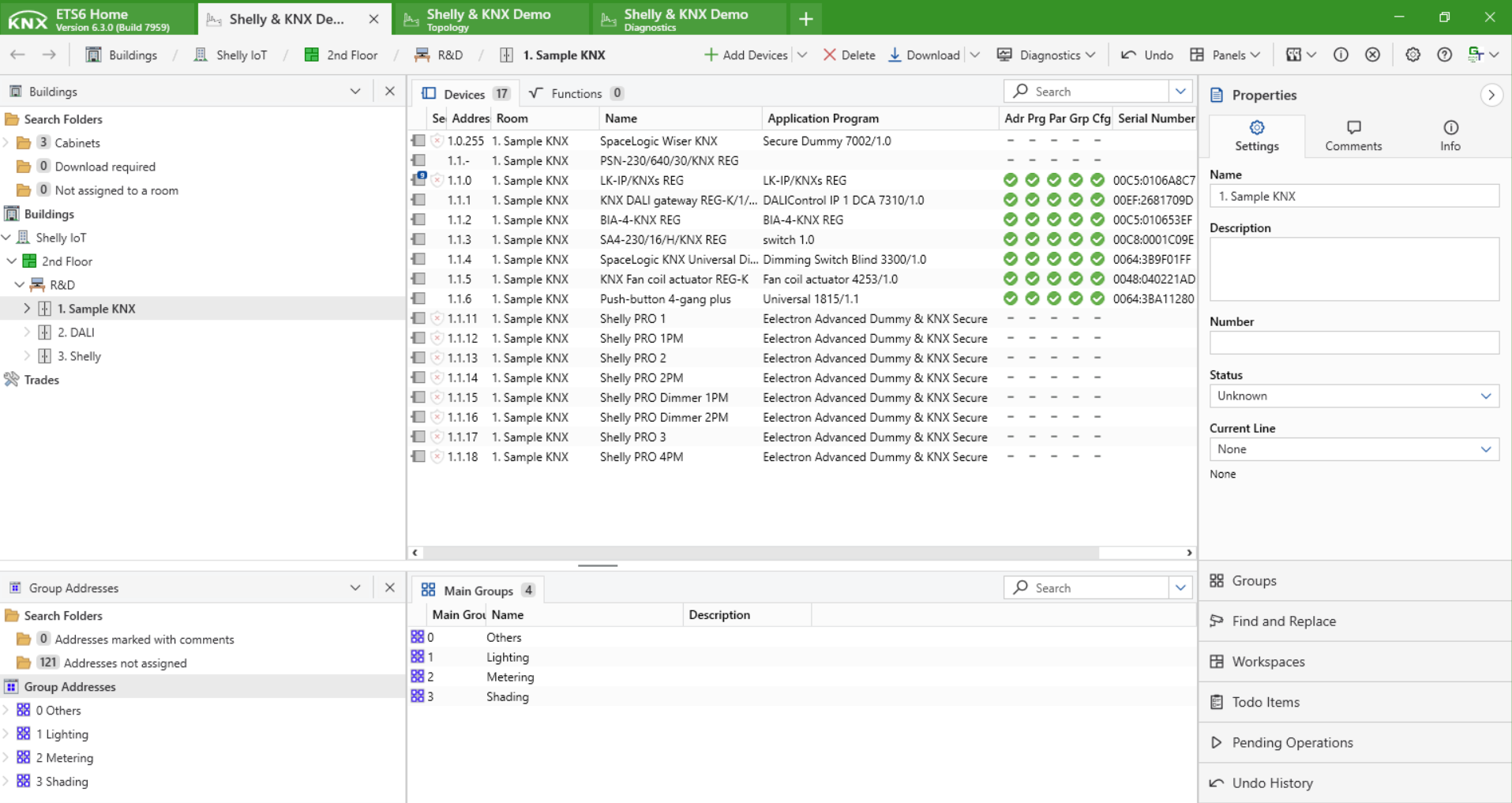
Task: Click the Undo toolbar button
Action: click(1147, 54)
